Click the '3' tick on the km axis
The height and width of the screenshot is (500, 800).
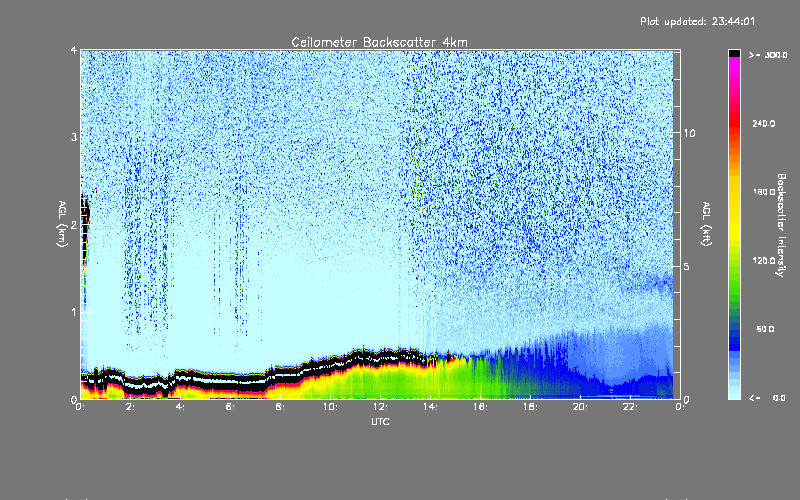[x=74, y=137]
